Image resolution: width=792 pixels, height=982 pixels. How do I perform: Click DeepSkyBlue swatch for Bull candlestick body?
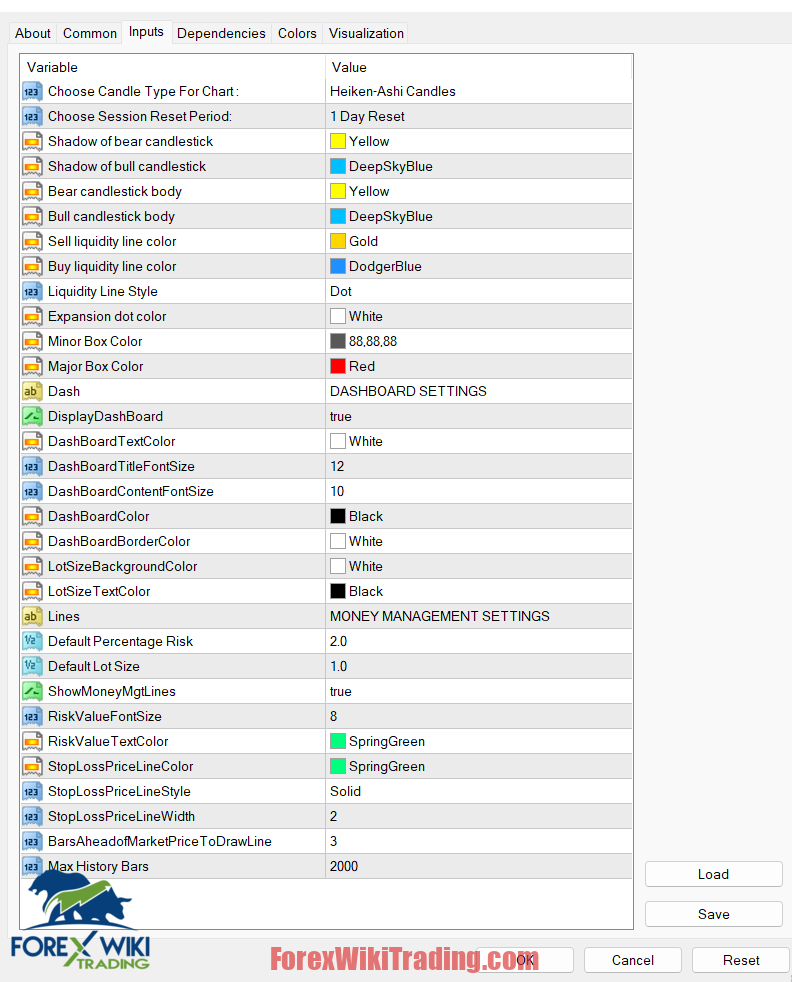[338, 216]
